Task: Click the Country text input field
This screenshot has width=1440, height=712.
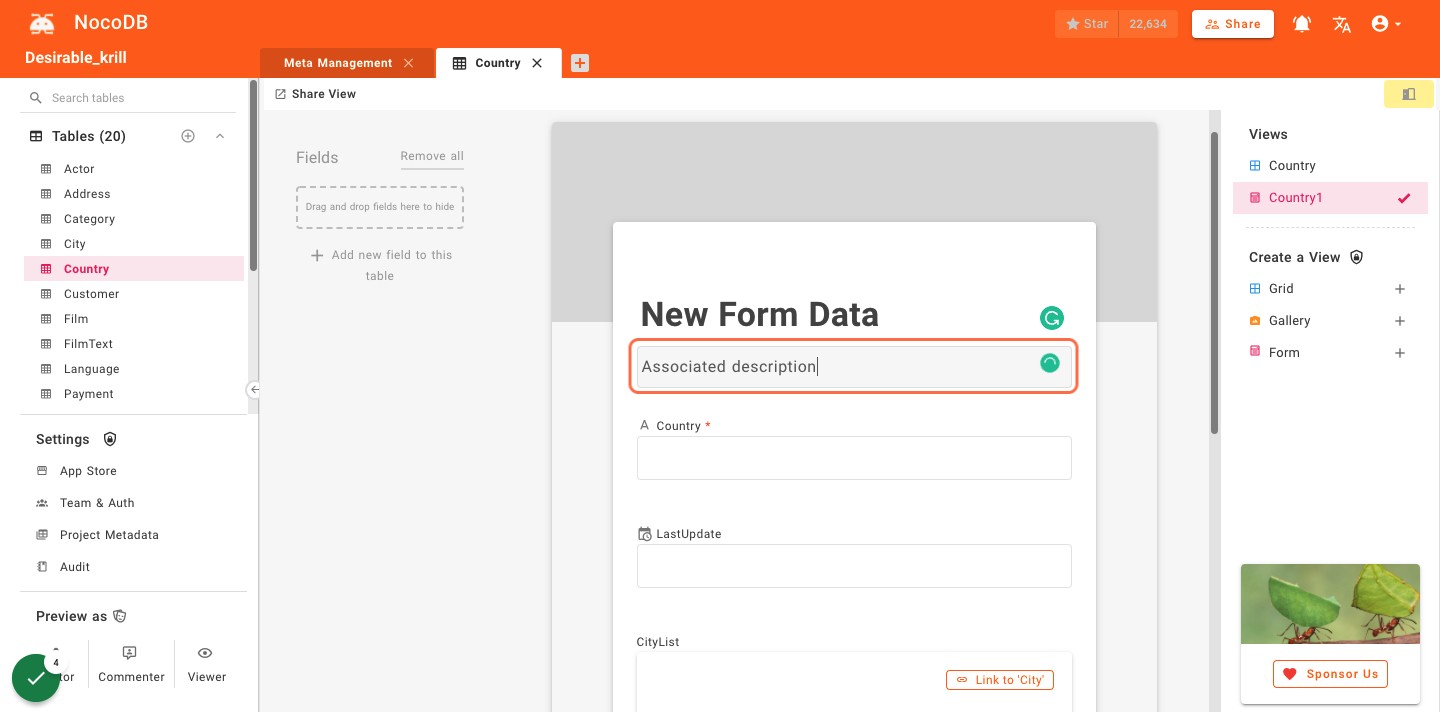Action: pos(854,458)
